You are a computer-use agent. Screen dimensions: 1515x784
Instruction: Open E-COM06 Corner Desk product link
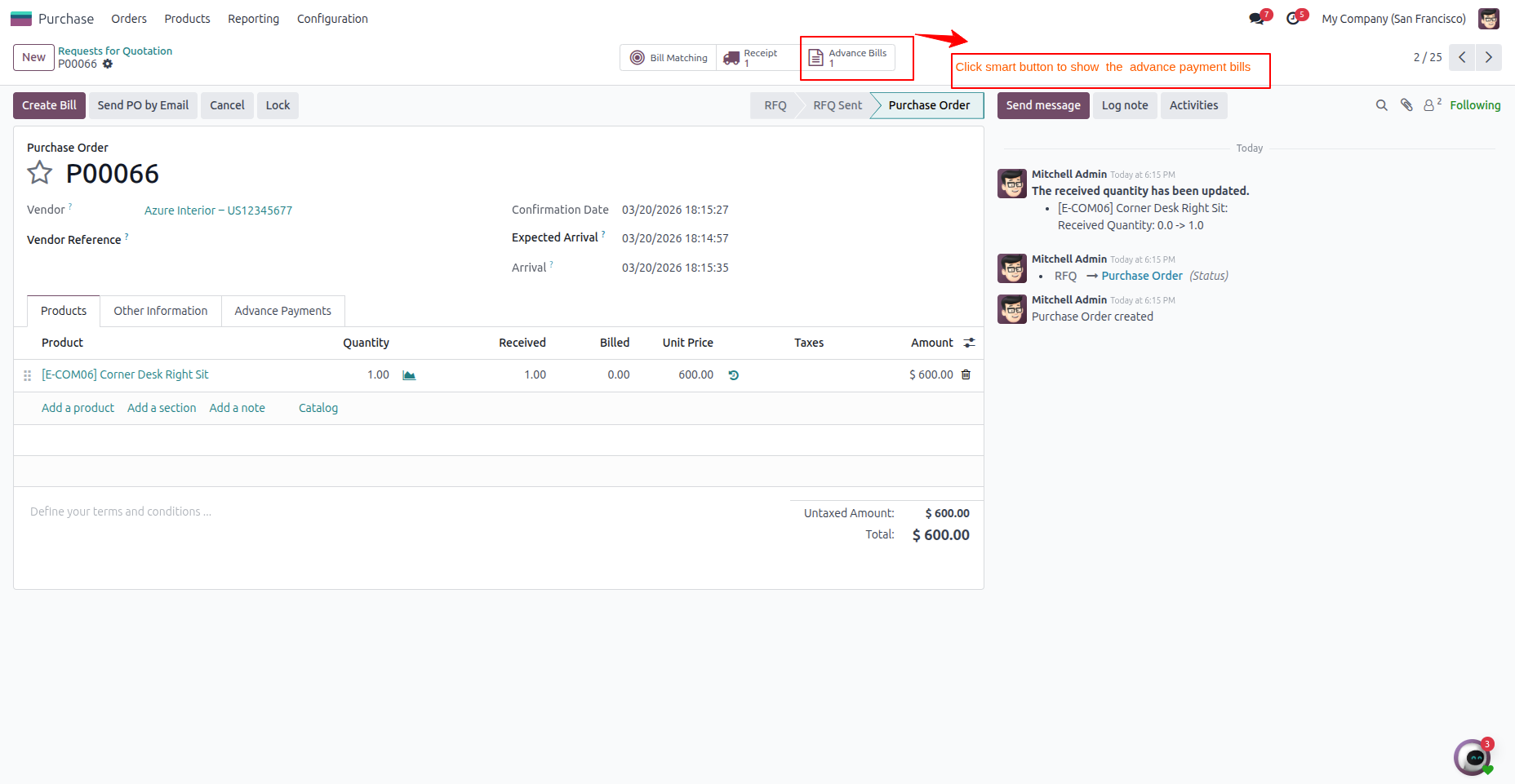[x=125, y=374]
